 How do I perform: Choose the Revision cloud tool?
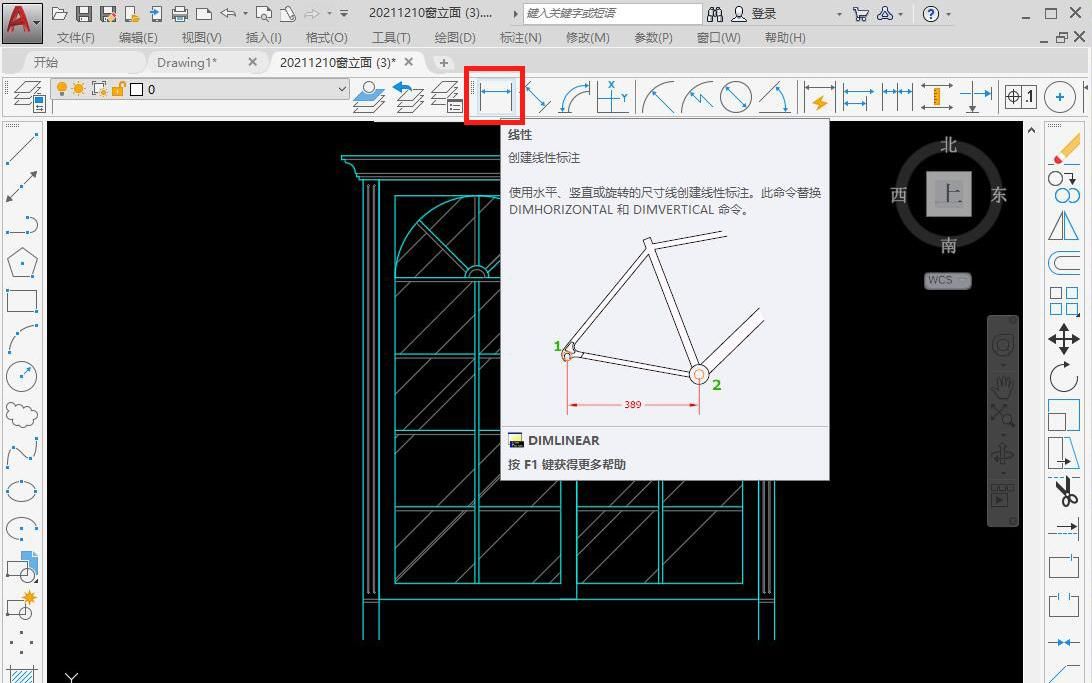[21, 414]
